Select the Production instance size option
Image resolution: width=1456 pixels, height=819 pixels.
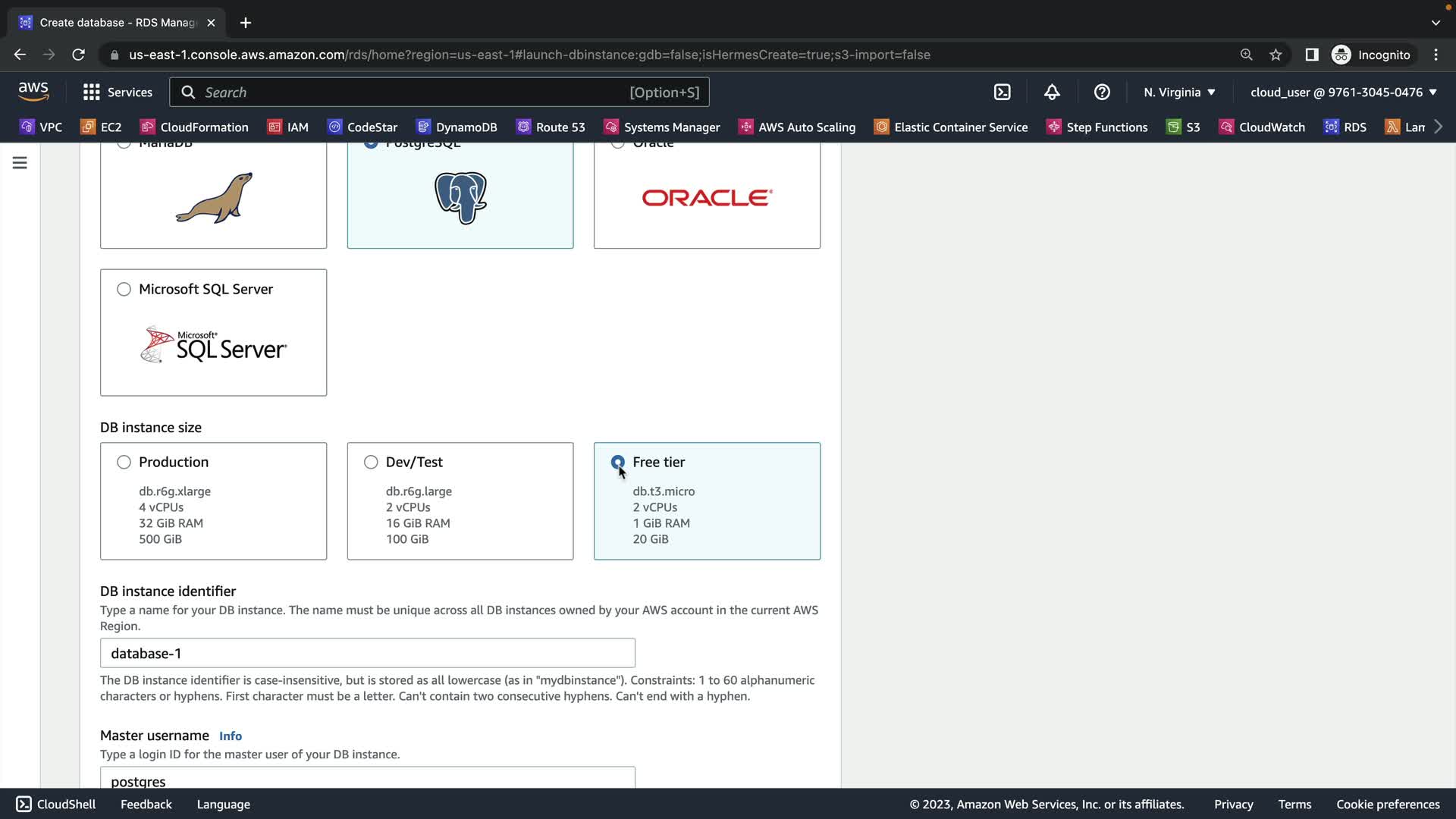tap(124, 462)
